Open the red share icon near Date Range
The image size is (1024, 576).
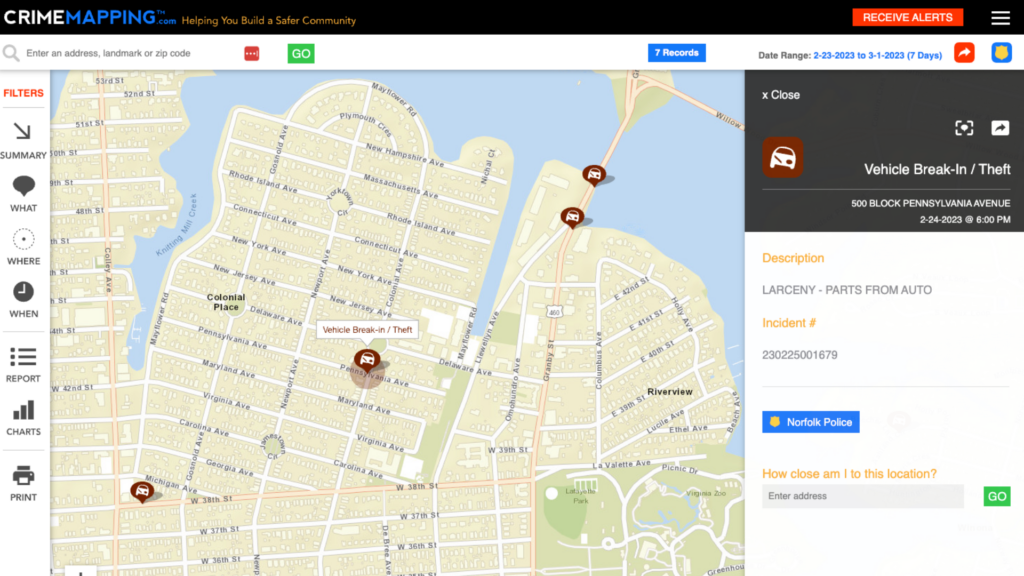tap(964, 53)
